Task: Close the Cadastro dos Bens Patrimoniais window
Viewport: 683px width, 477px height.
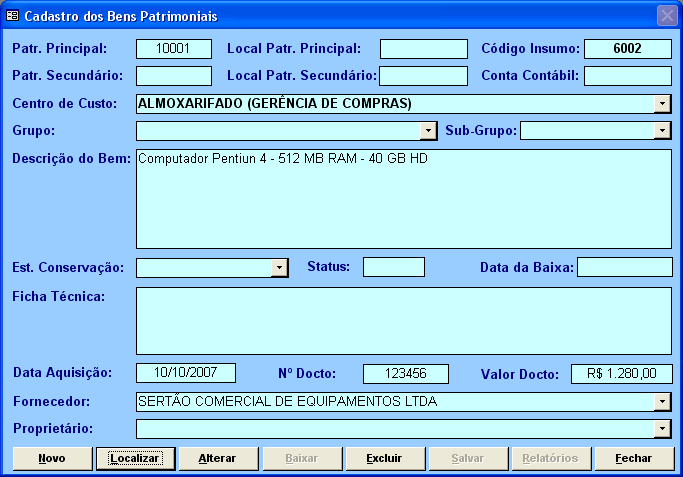Action: pos(667,16)
